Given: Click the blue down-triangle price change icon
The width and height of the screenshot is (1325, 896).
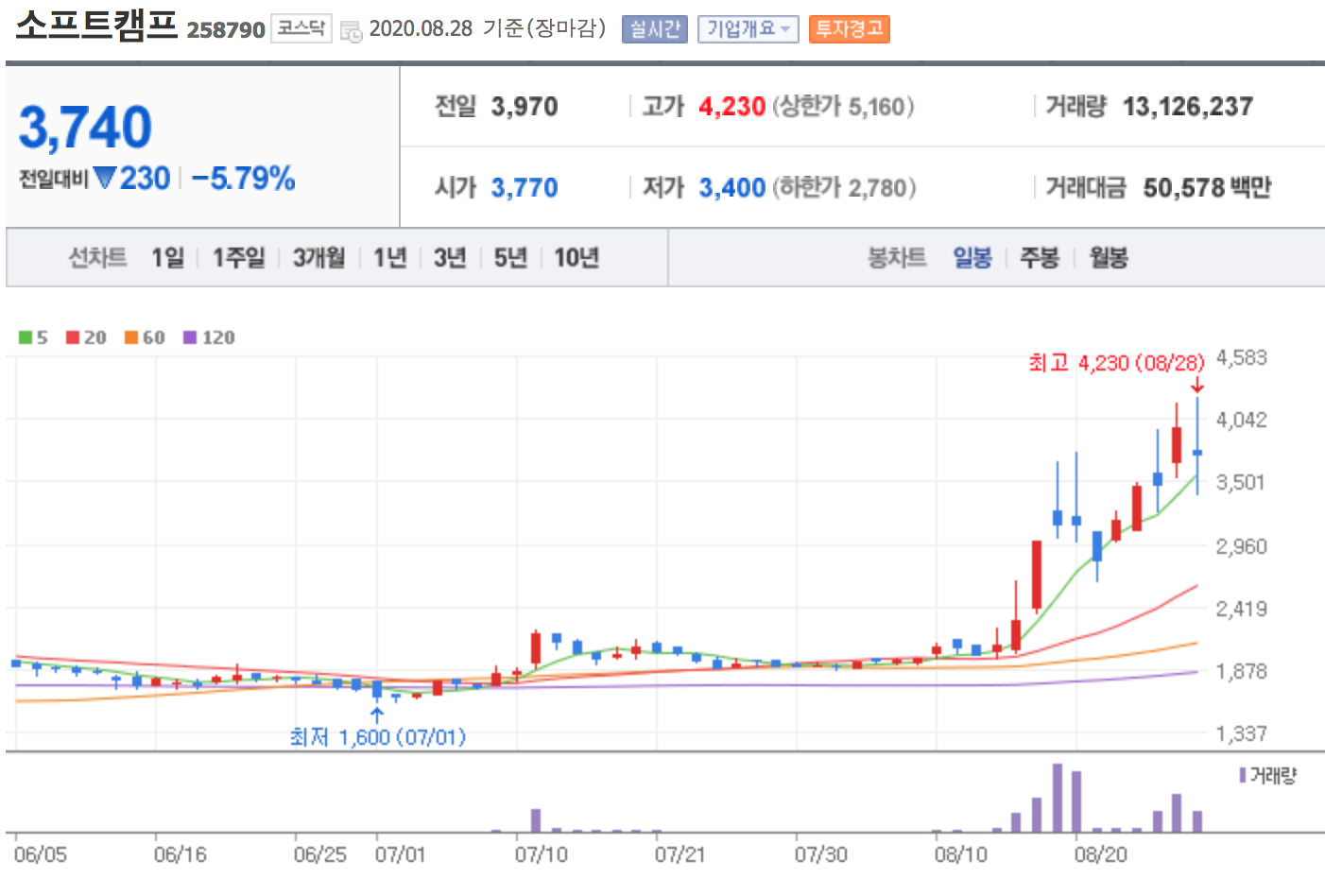Looking at the screenshot, I should tap(105, 177).
